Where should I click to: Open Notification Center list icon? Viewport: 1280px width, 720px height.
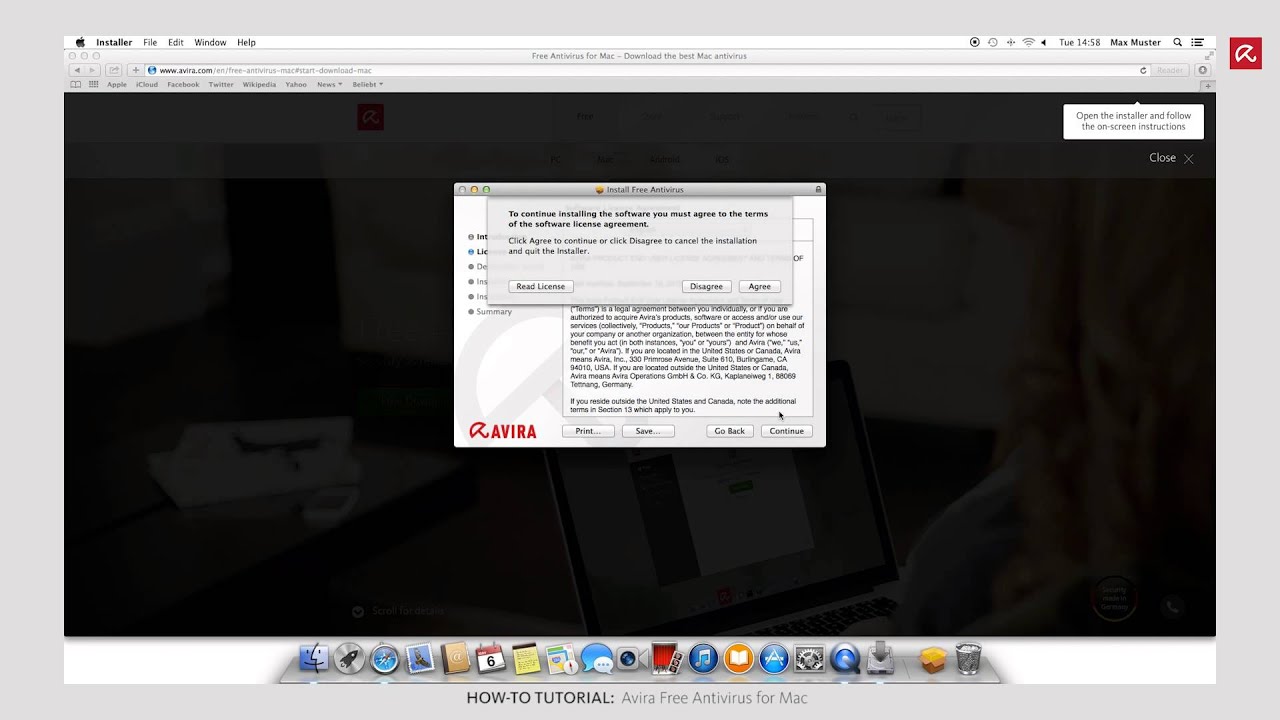pyautogui.click(x=1197, y=42)
